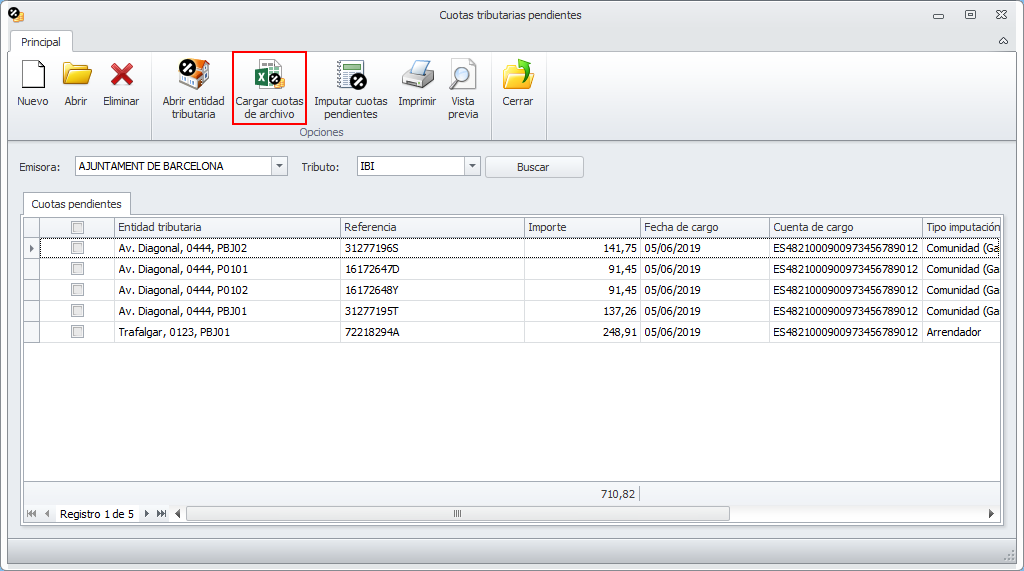Click the Arrendador imputation cell
The width and height of the screenshot is (1024, 571).
tap(961, 332)
